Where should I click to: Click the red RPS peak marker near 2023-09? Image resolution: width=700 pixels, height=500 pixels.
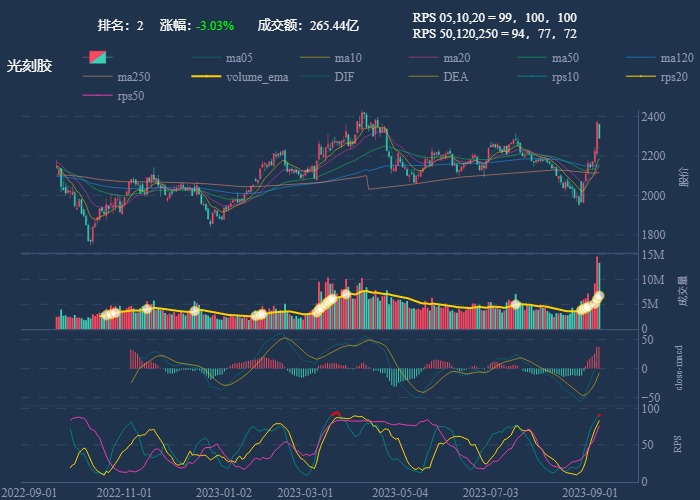click(600, 414)
